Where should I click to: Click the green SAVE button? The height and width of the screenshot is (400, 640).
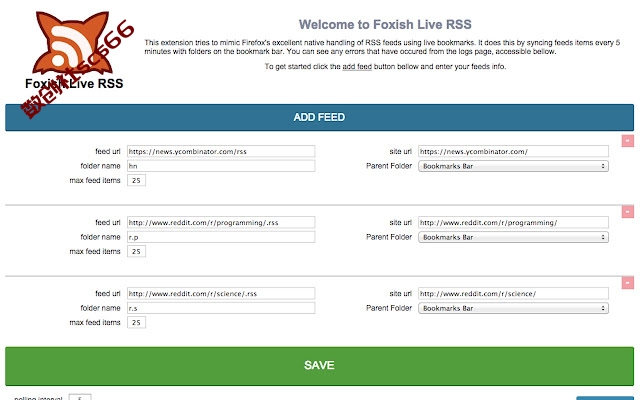(x=319, y=366)
